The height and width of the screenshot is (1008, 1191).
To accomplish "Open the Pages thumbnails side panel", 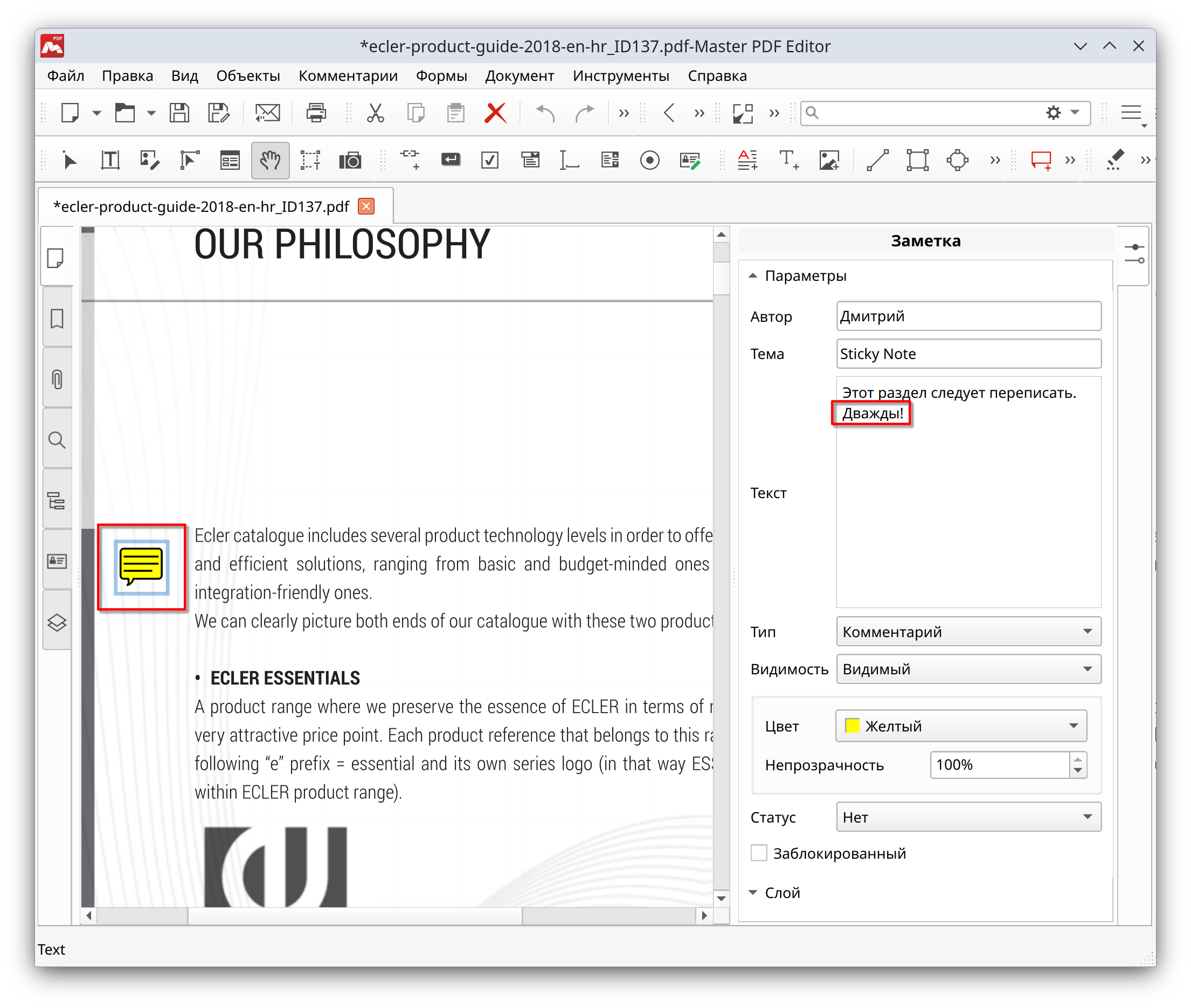I will pyautogui.click(x=57, y=258).
